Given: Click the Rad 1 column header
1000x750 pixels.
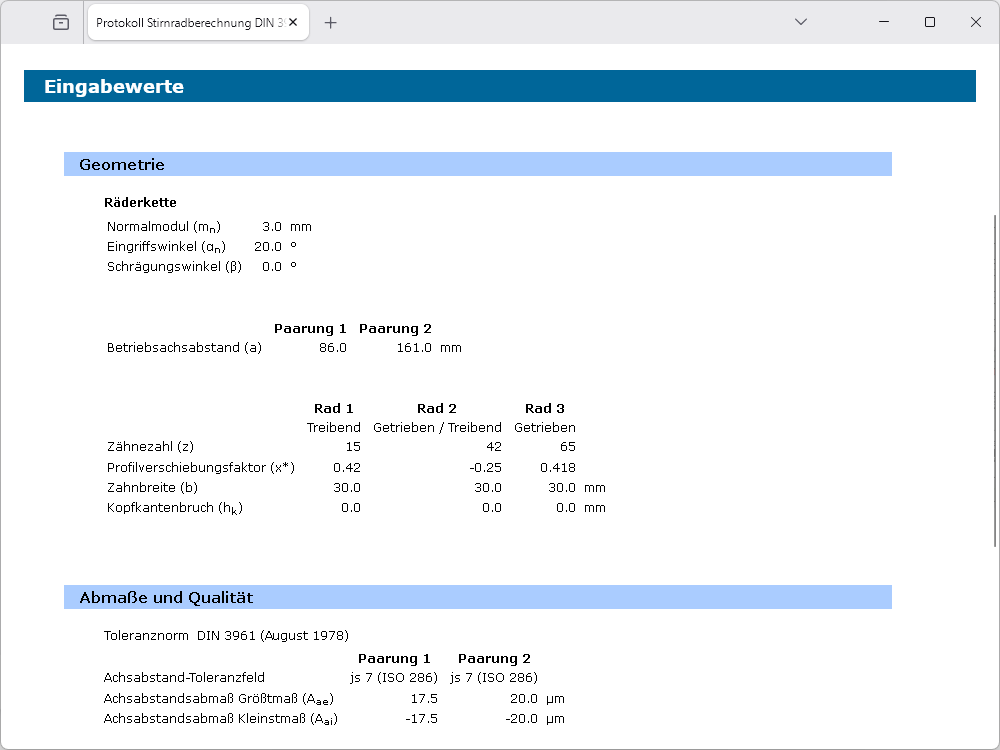Looking at the screenshot, I should coord(334,408).
